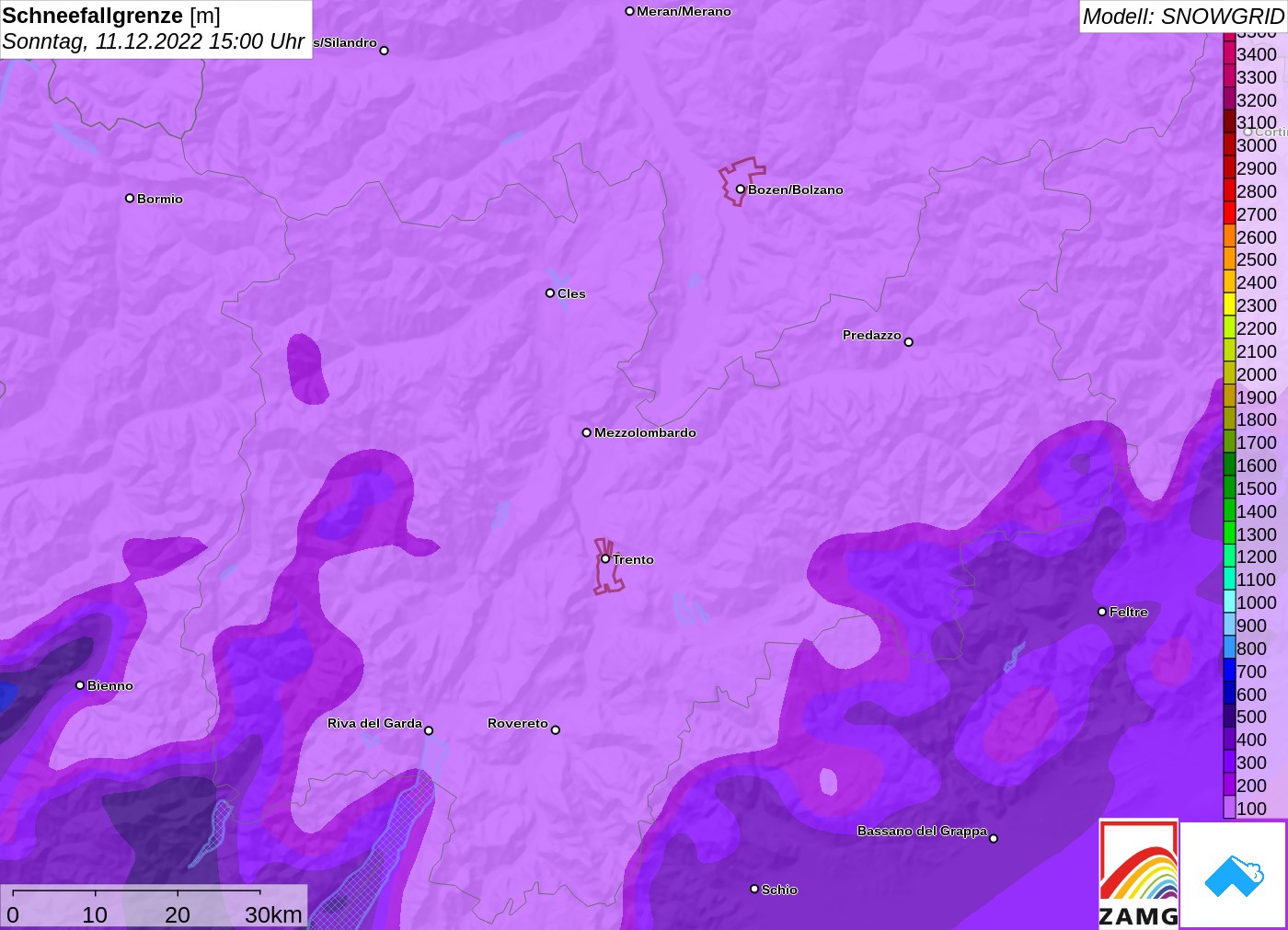Click the Trento label text
Screen dimensions: 1288x930
pos(634,559)
